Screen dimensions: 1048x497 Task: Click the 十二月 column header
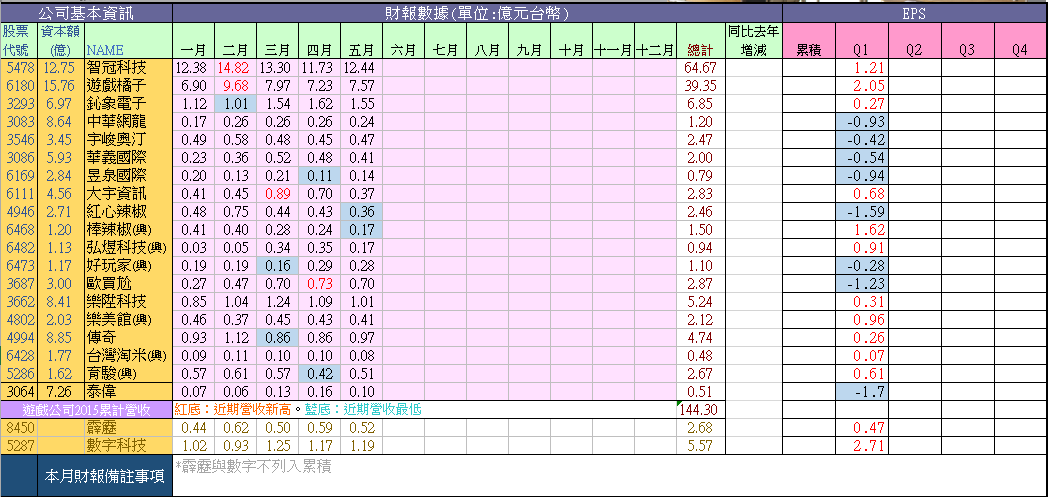656,40
